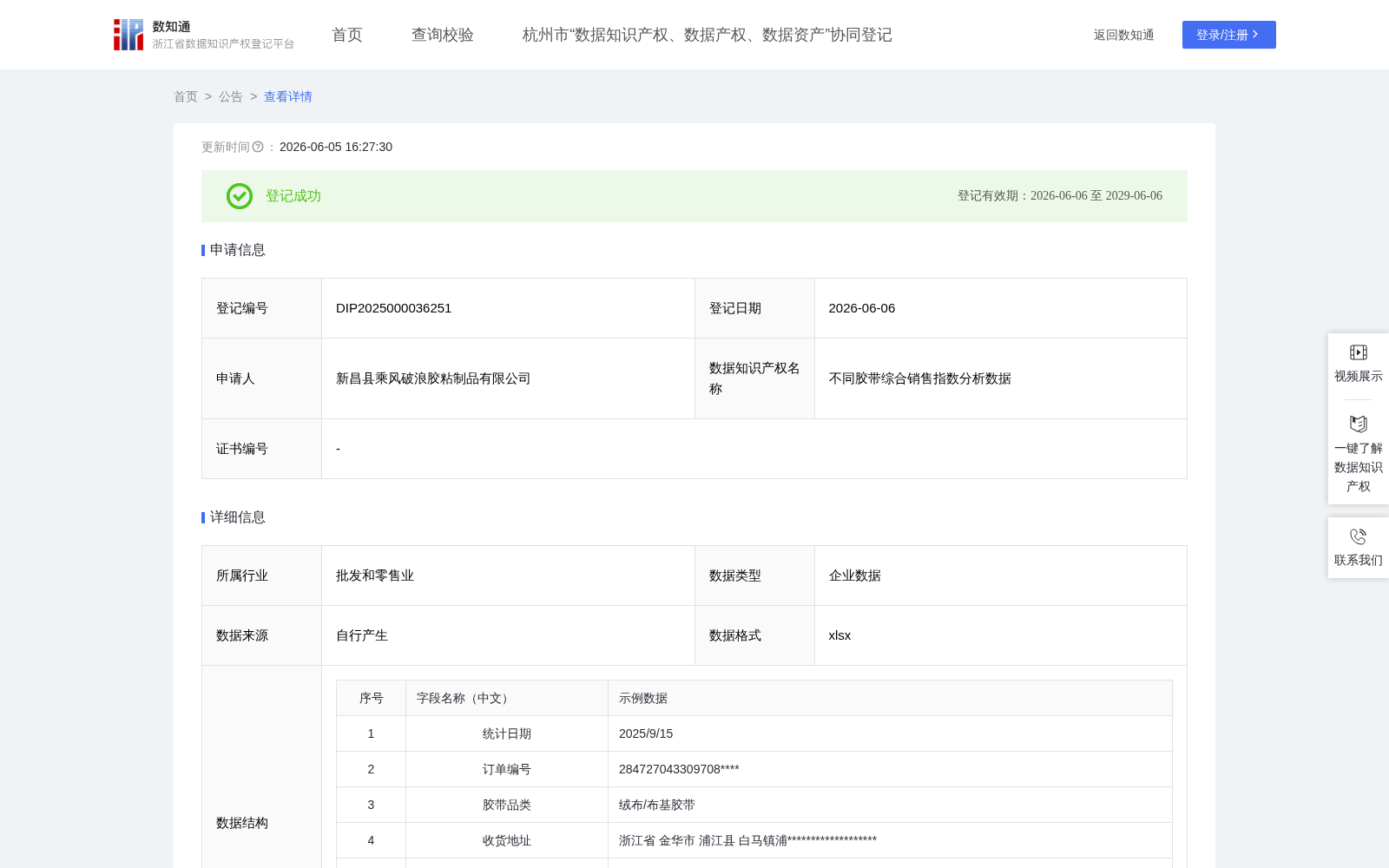Click 查看详情 in the breadcrumb
Screen dimensions: 1389x868
tap(288, 96)
